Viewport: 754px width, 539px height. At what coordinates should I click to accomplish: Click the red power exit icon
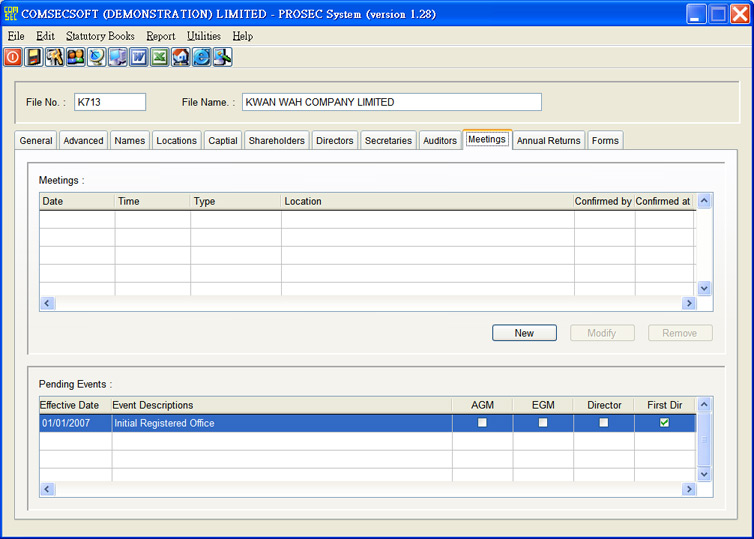(13, 57)
